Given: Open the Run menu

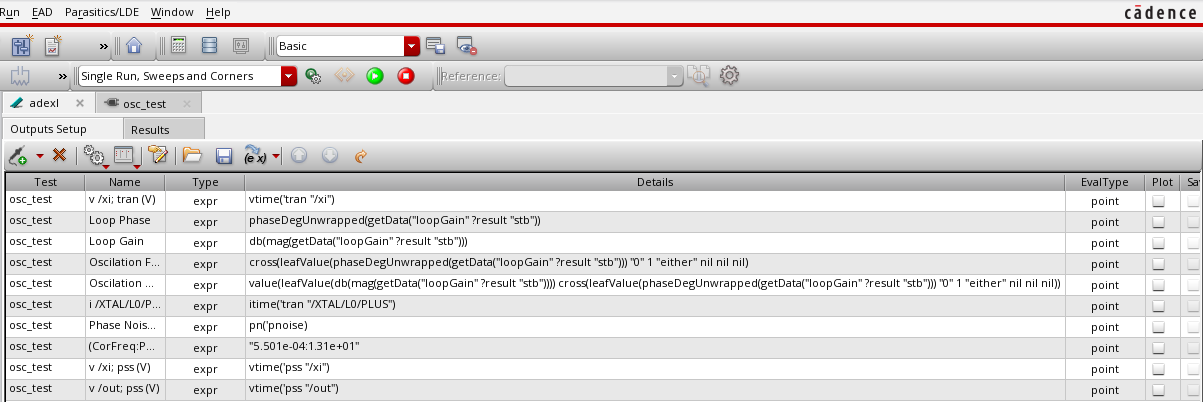Looking at the screenshot, I should 9,12.
